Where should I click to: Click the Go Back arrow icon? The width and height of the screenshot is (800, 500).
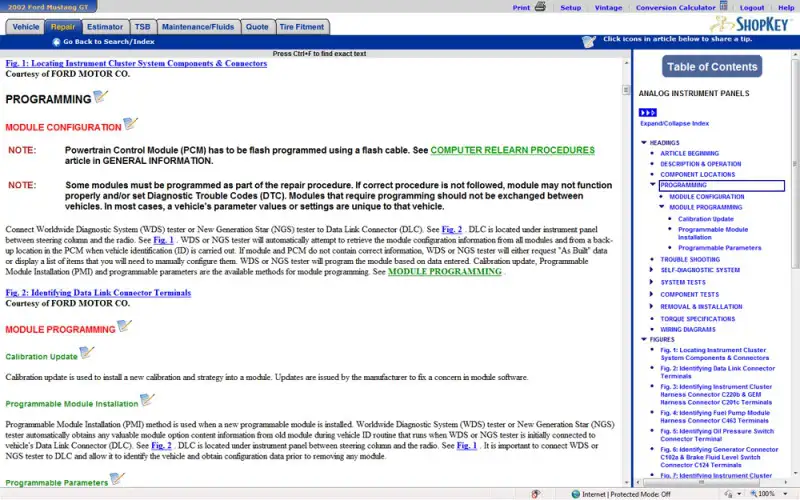click(x=56, y=42)
